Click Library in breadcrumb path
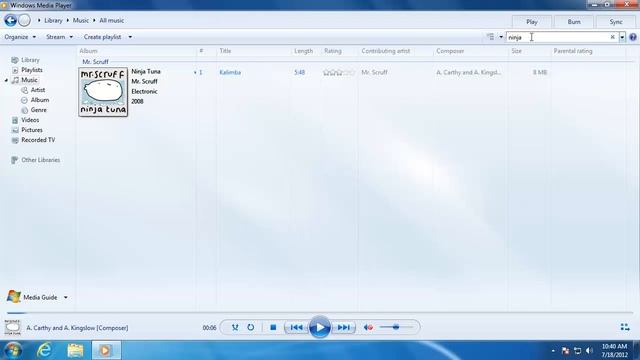 [53, 20]
